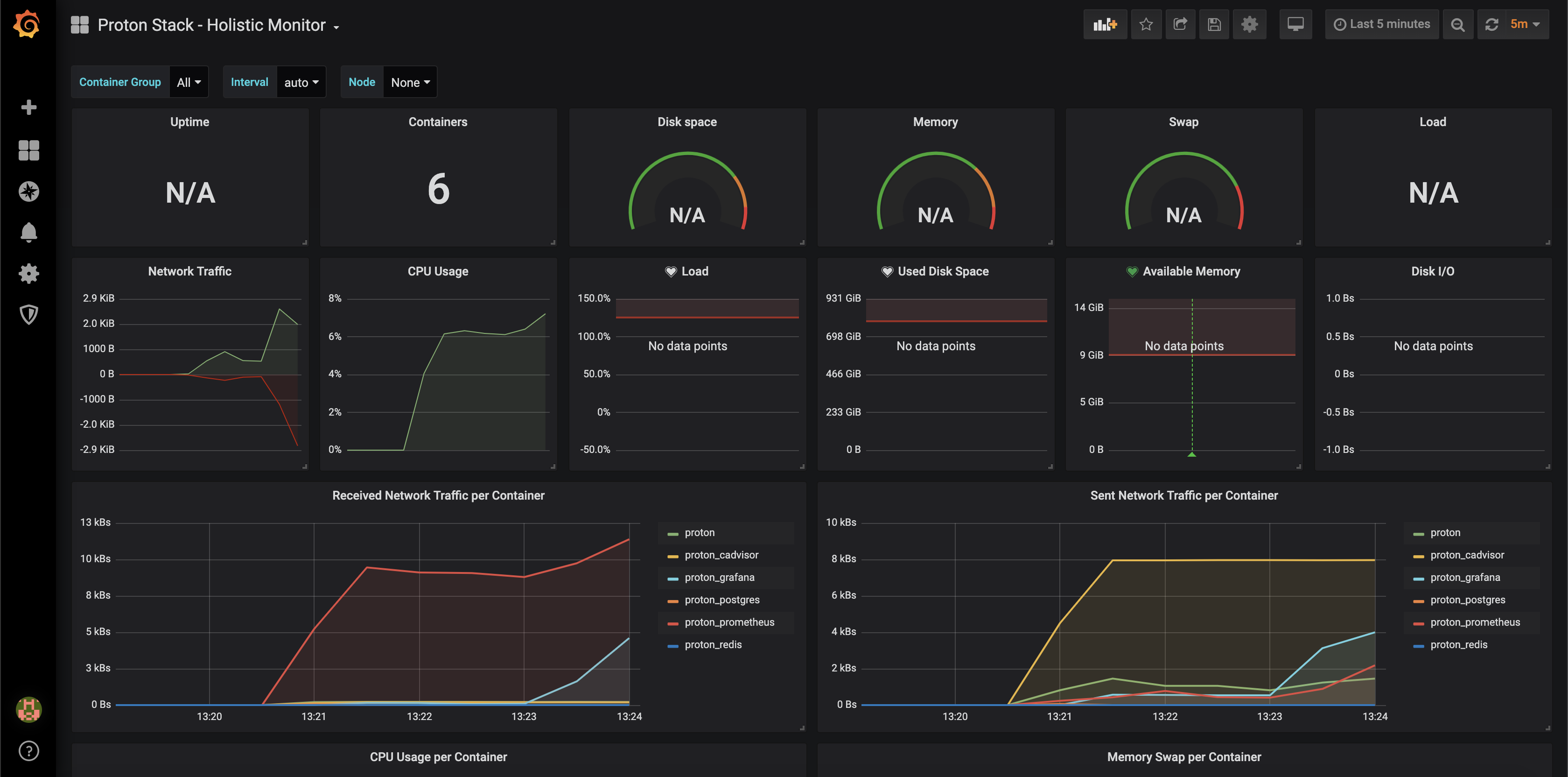Open the dashboard title dropdown
This screenshot has height=777, width=1568.
tap(218, 25)
